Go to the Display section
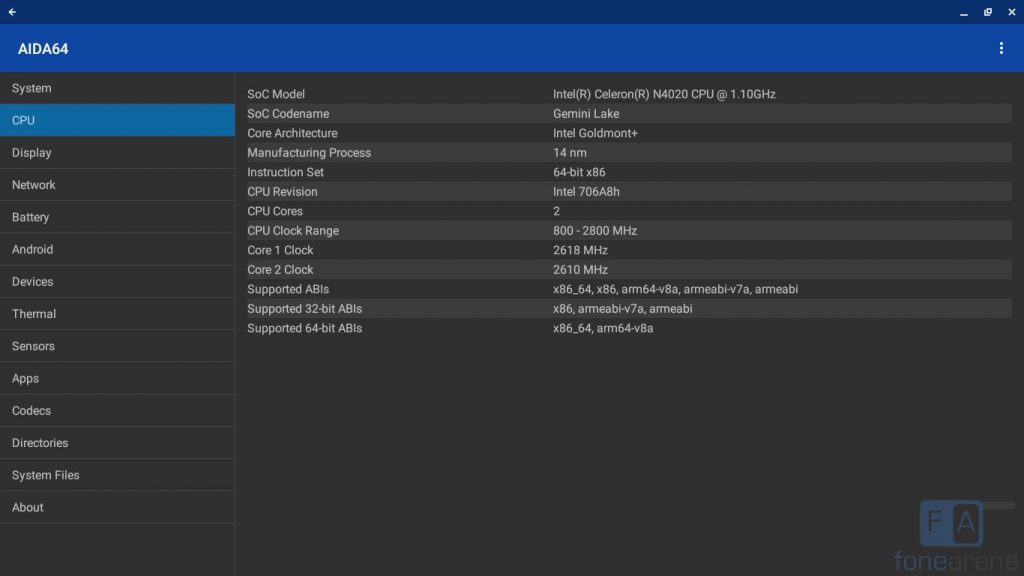This screenshot has height=576, width=1024. click(117, 153)
